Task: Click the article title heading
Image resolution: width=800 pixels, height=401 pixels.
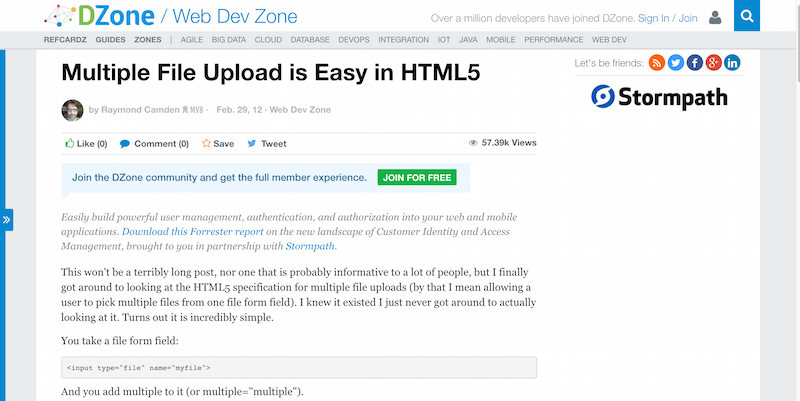Action: click(271, 72)
